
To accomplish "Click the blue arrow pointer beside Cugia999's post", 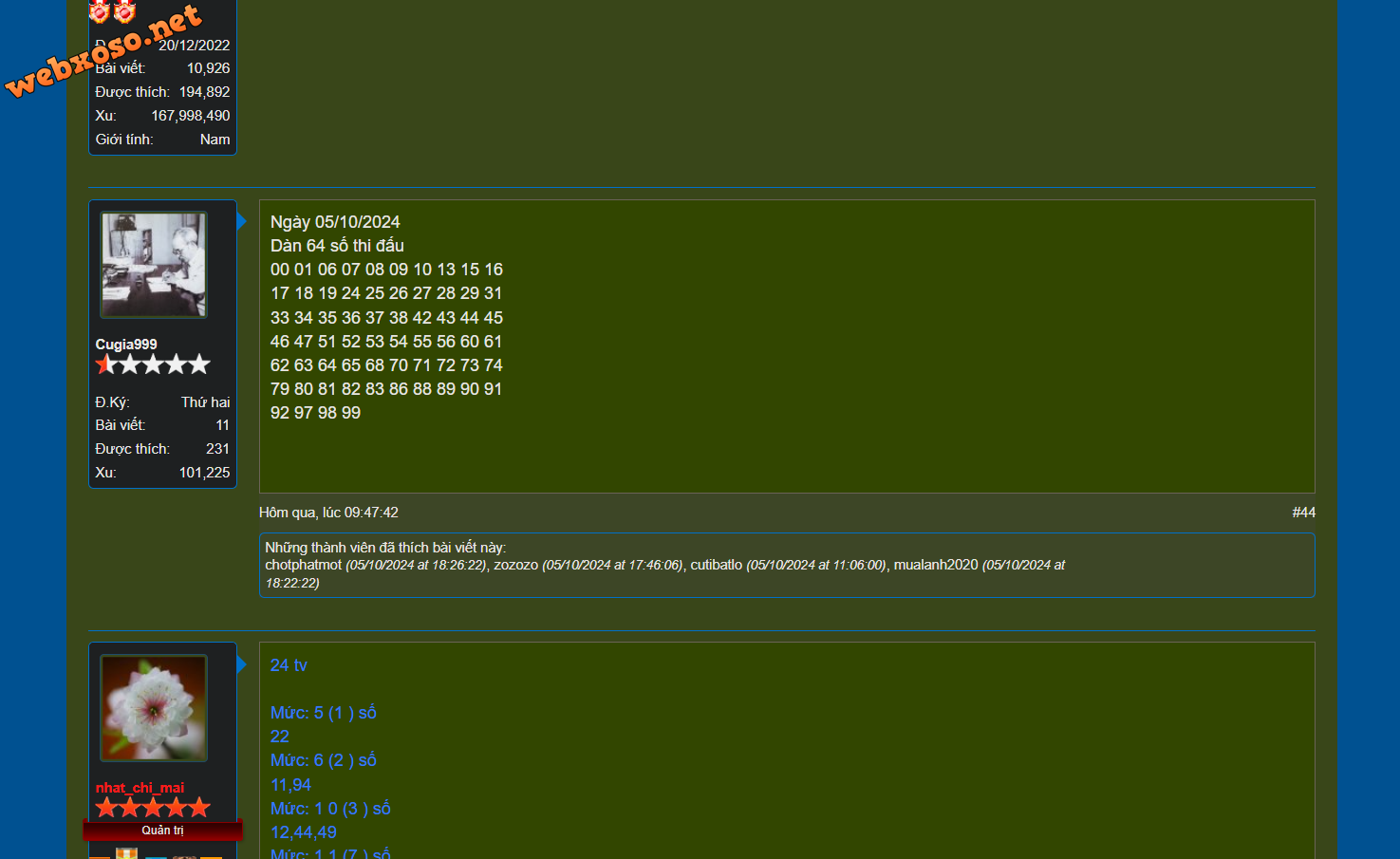I will pos(241,221).
